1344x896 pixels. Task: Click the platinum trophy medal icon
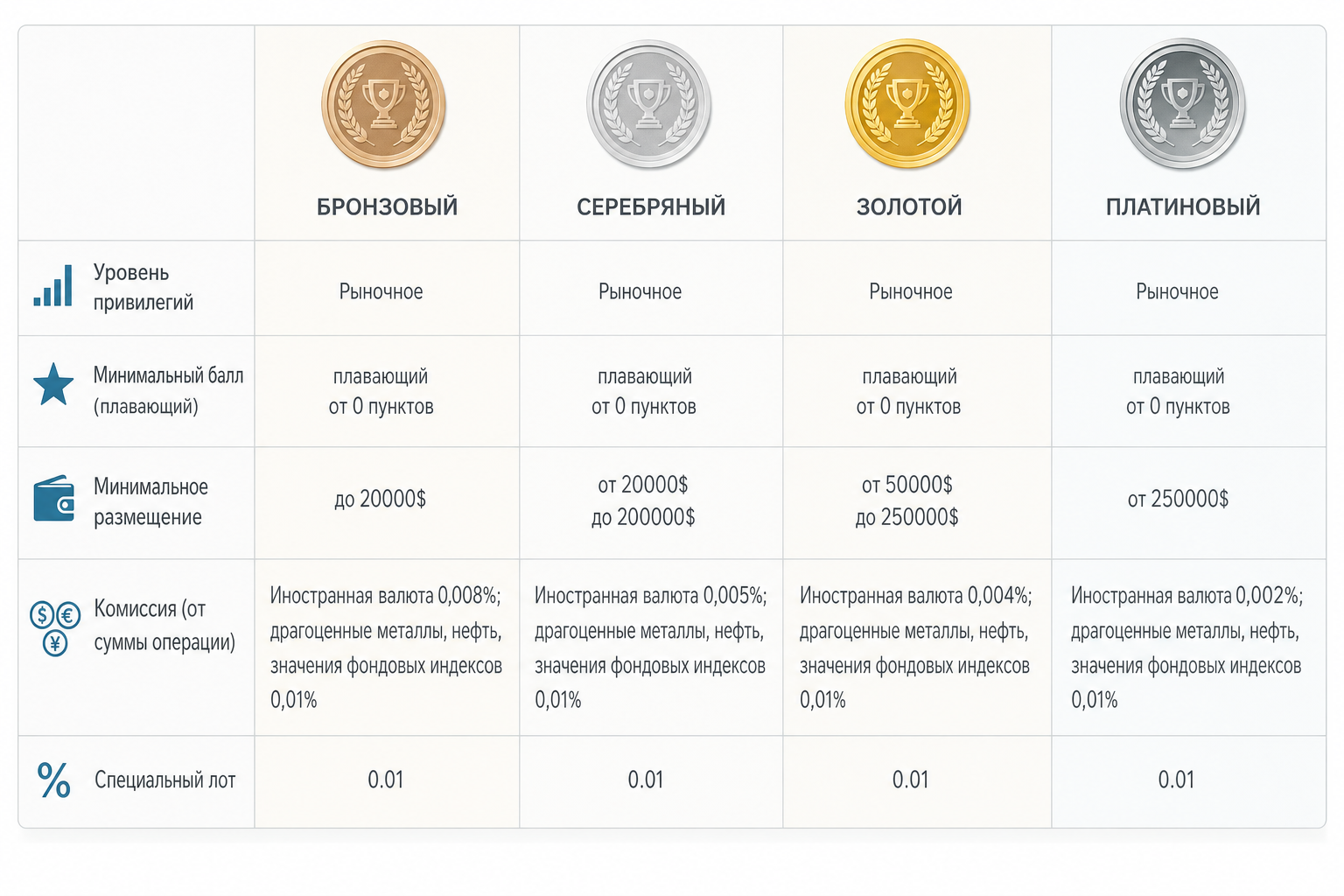(x=1182, y=103)
